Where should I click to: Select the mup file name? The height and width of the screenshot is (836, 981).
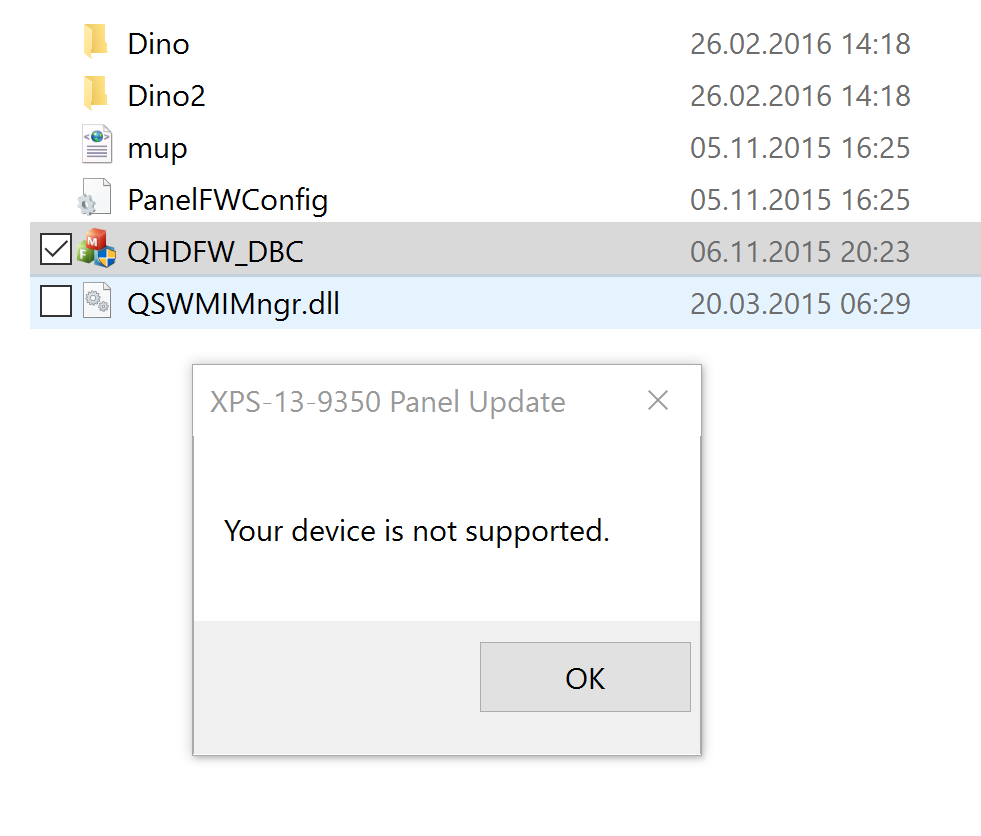[157, 149]
